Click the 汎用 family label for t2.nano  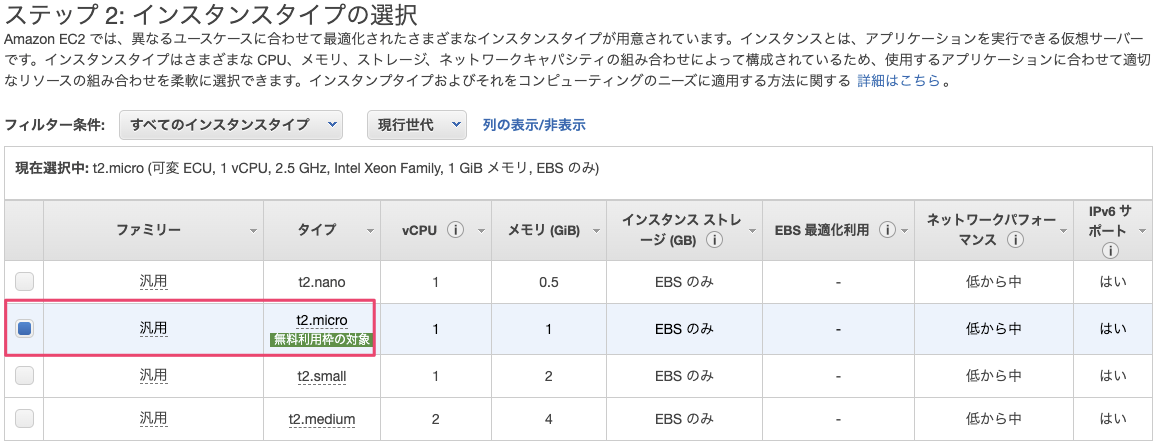coord(153,282)
